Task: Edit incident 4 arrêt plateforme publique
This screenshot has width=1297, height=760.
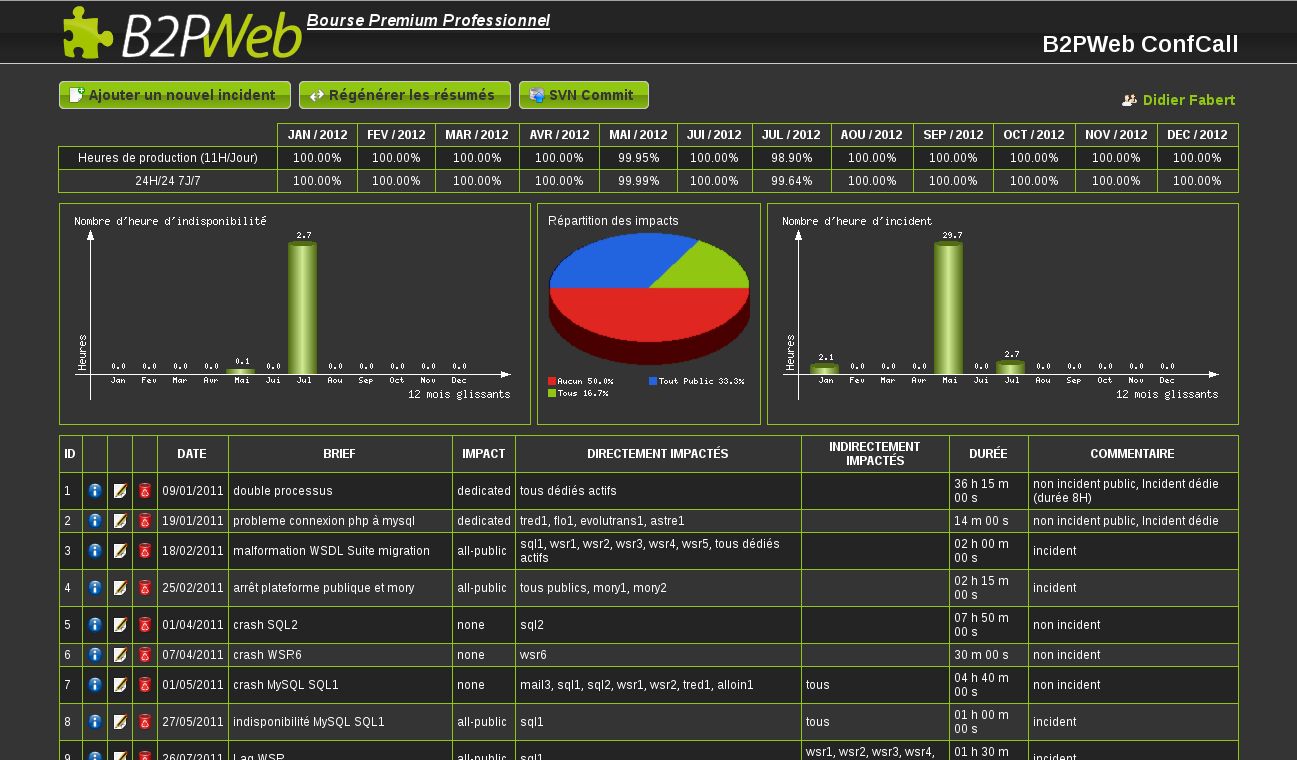Action: (x=120, y=588)
